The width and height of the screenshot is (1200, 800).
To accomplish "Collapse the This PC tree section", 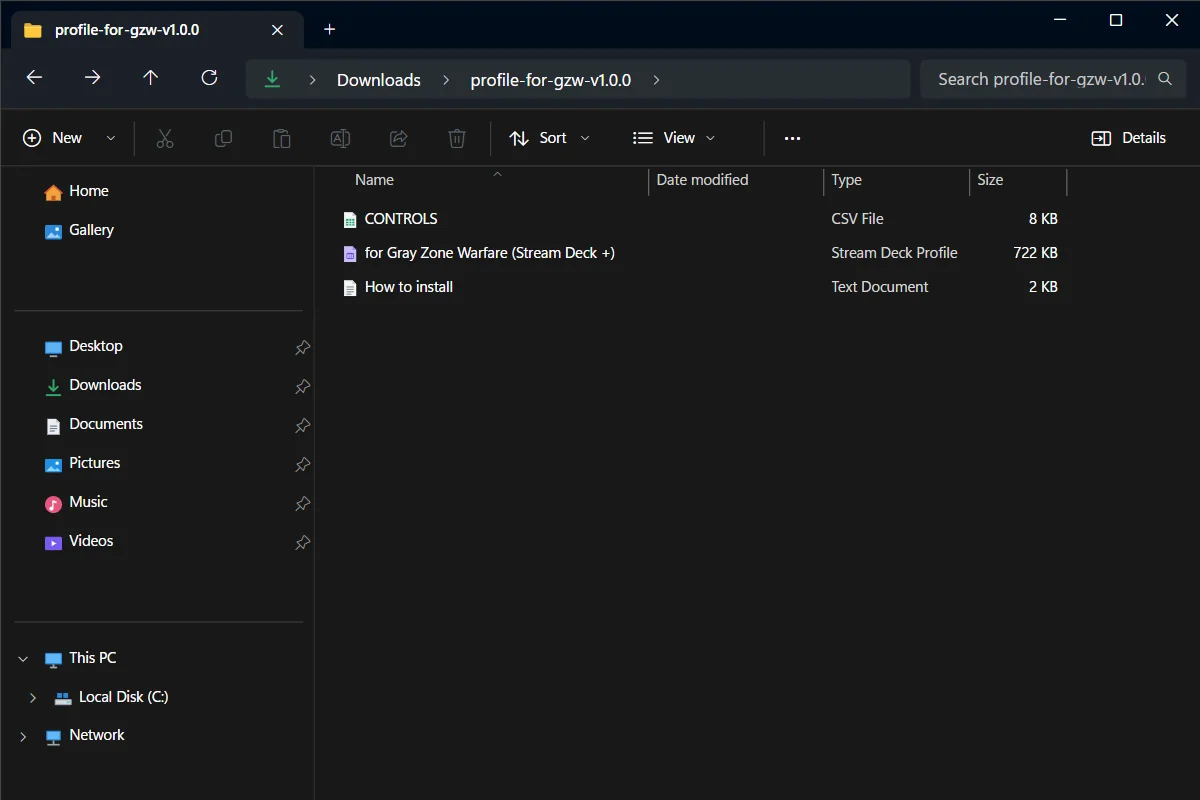I will coord(23,659).
